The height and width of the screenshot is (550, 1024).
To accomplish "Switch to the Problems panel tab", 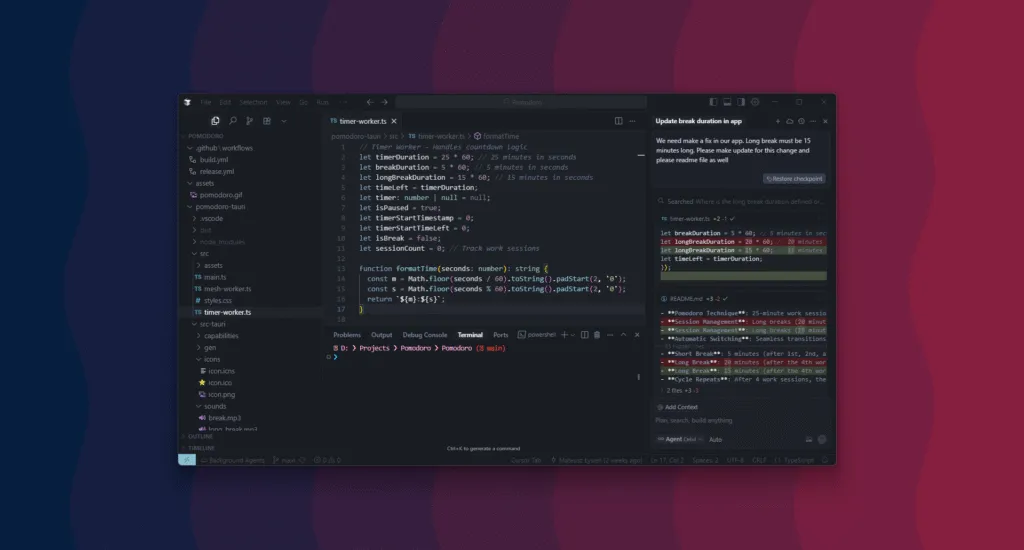I will click(347, 334).
